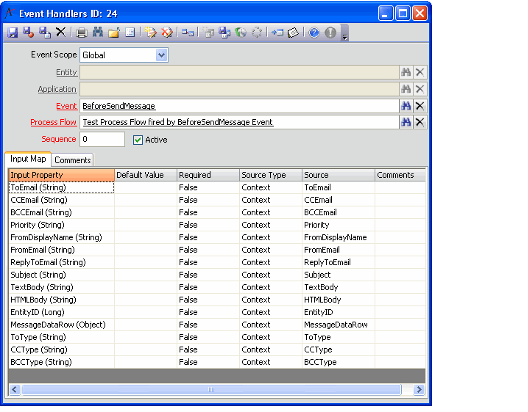Click the grid Comments column header

coord(400,175)
